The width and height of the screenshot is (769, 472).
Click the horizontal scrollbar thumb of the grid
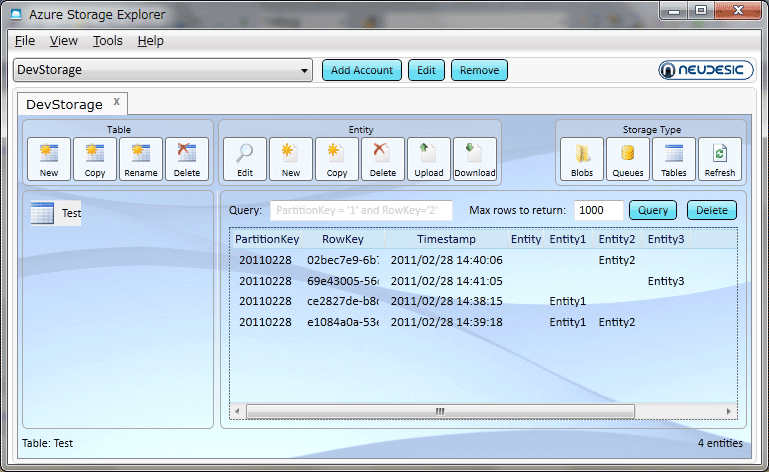tap(440, 411)
